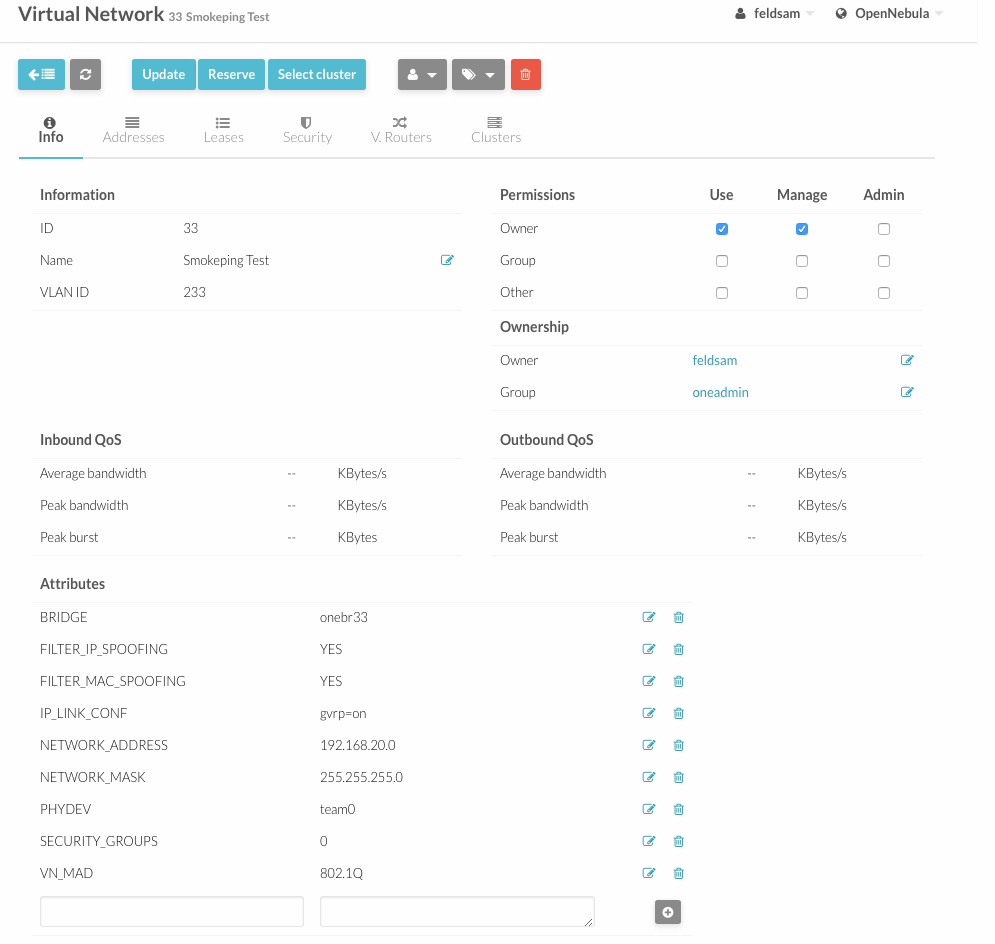Select the VLAN ID value 233
The image size is (995, 944).
pyautogui.click(x=194, y=292)
